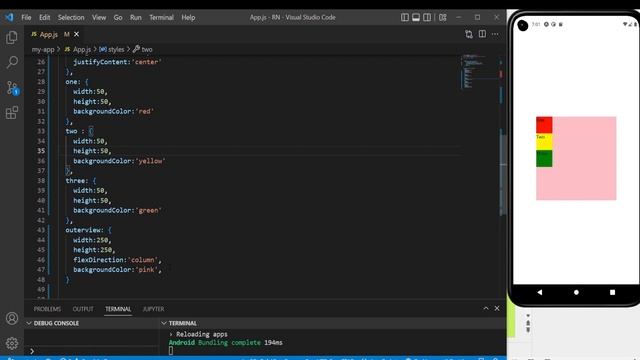640x360 pixels.
Task: Click the VS Code logo icon
Action: tap(9, 17)
